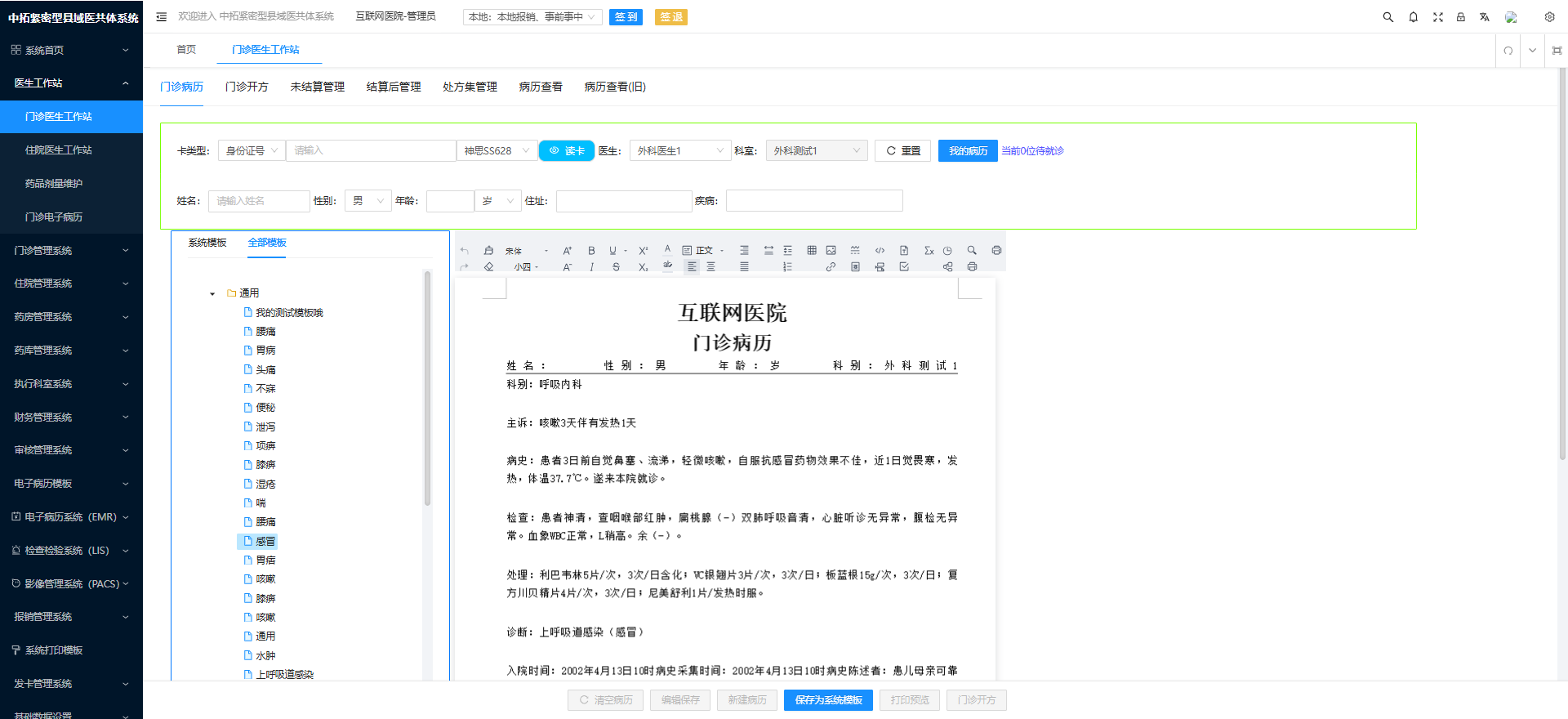Viewport: 1568px width, 719px height.
Task: Apply strikethrough formatting in editor toolbar
Action: click(x=616, y=266)
